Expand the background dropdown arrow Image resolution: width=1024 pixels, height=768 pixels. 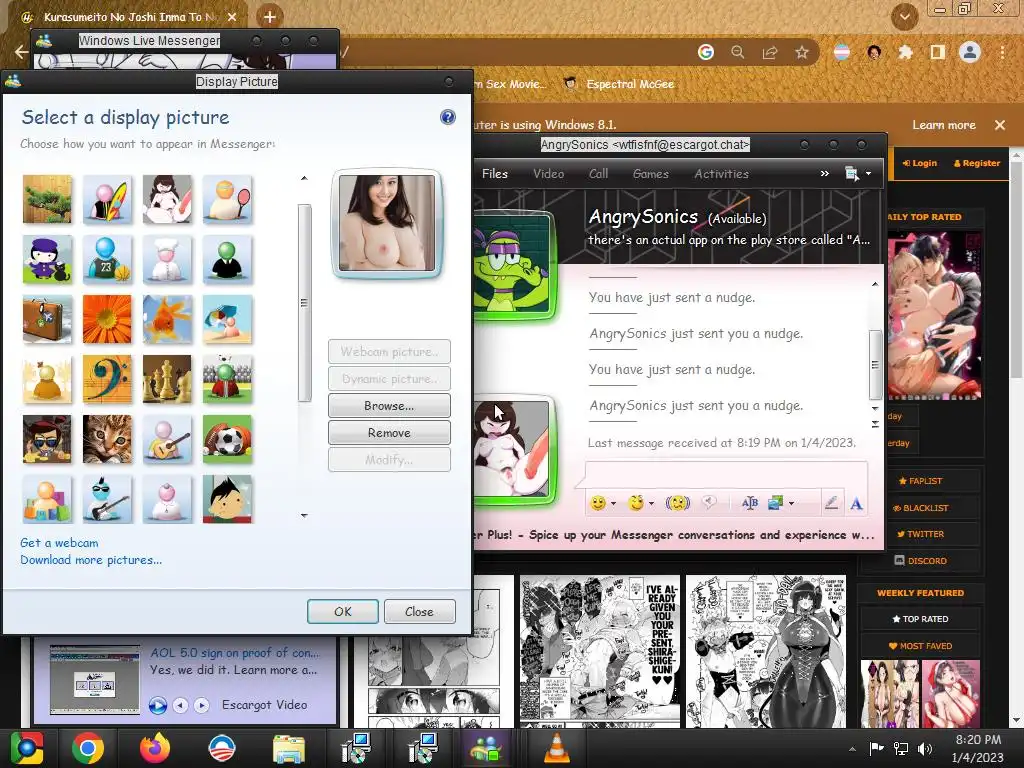coord(792,503)
